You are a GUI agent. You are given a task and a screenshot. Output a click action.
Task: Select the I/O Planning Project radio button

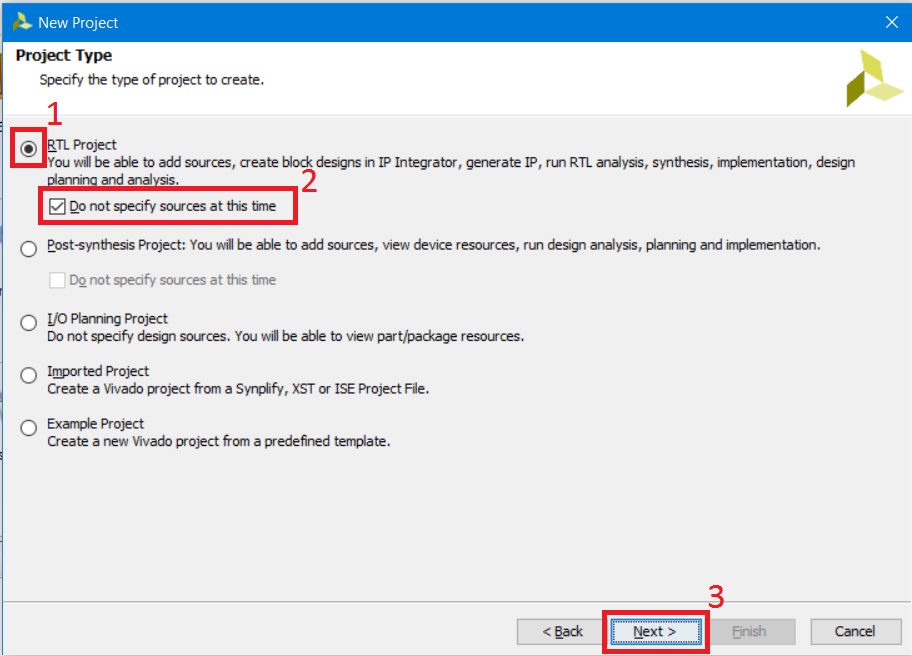[x=29, y=323]
